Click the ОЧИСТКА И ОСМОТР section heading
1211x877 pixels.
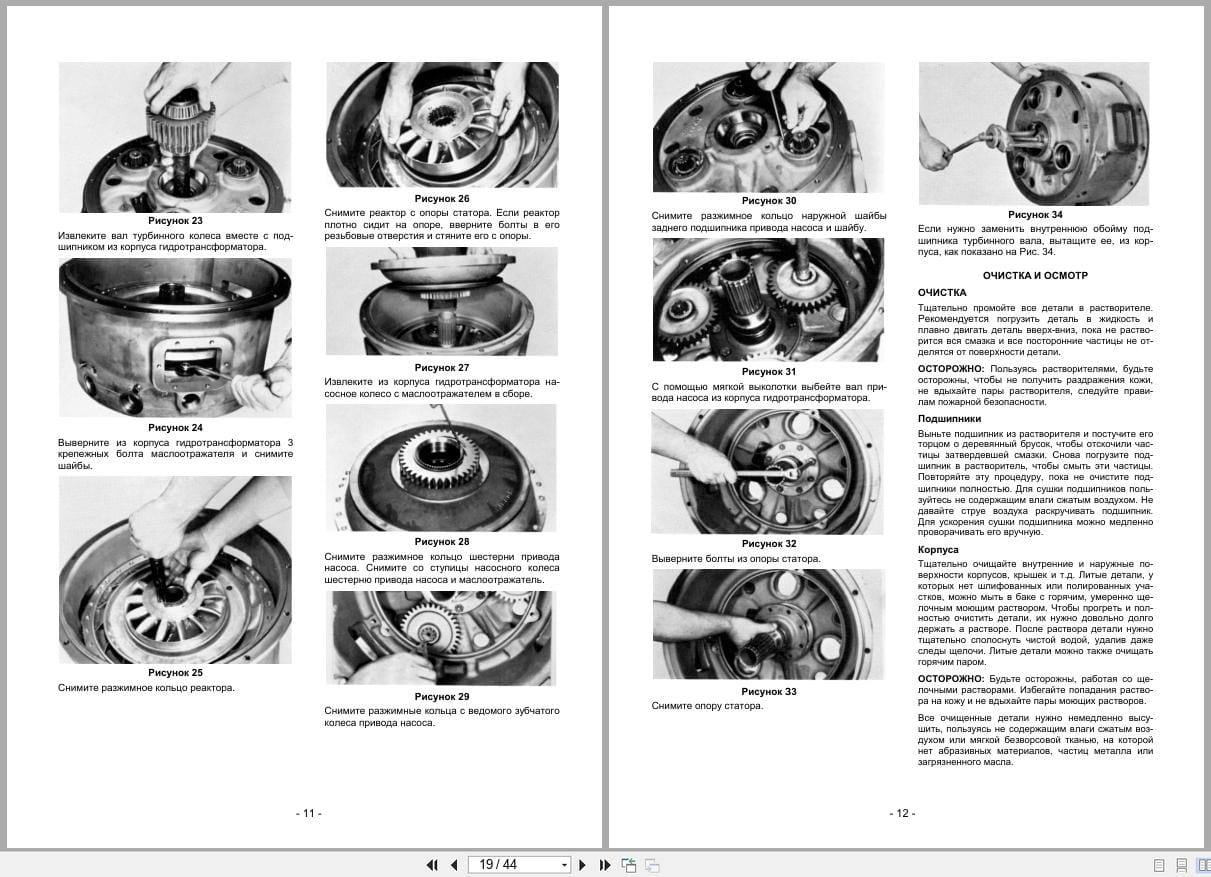coord(1037,274)
